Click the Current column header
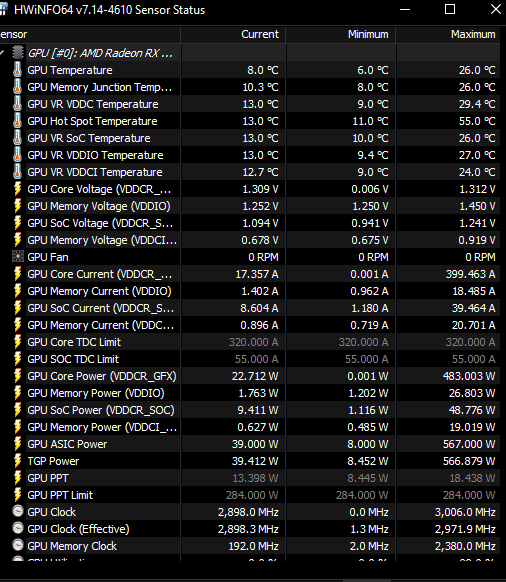The width and height of the screenshot is (506, 582). click(x=233, y=35)
